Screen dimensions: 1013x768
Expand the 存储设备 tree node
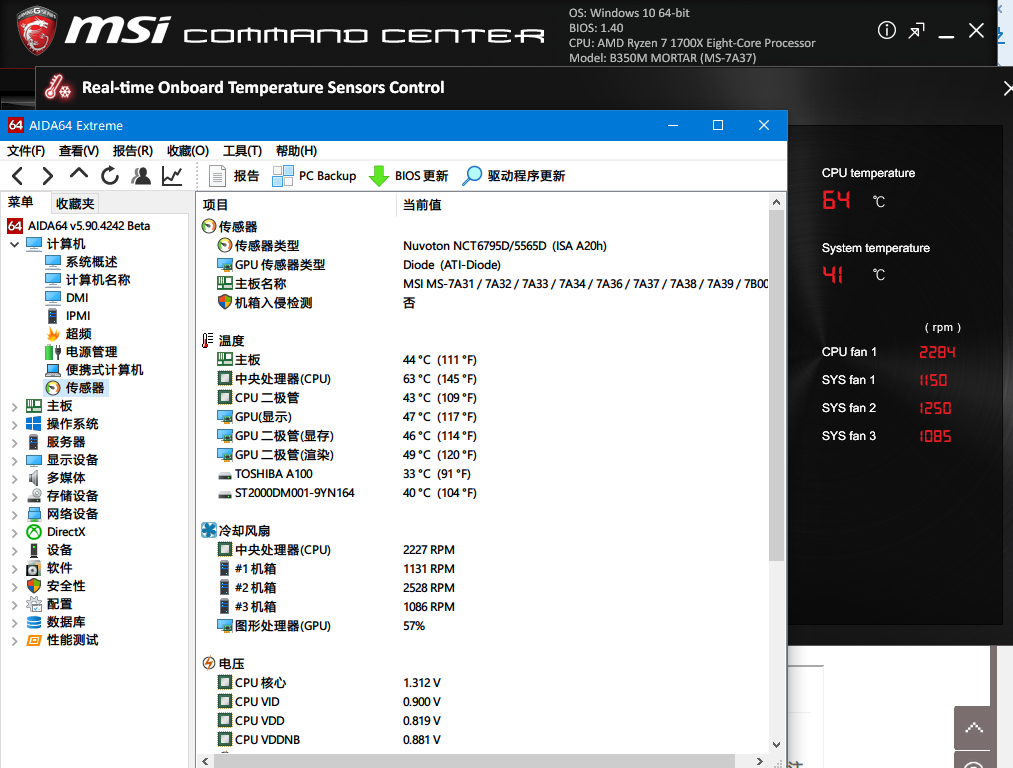(14, 497)
